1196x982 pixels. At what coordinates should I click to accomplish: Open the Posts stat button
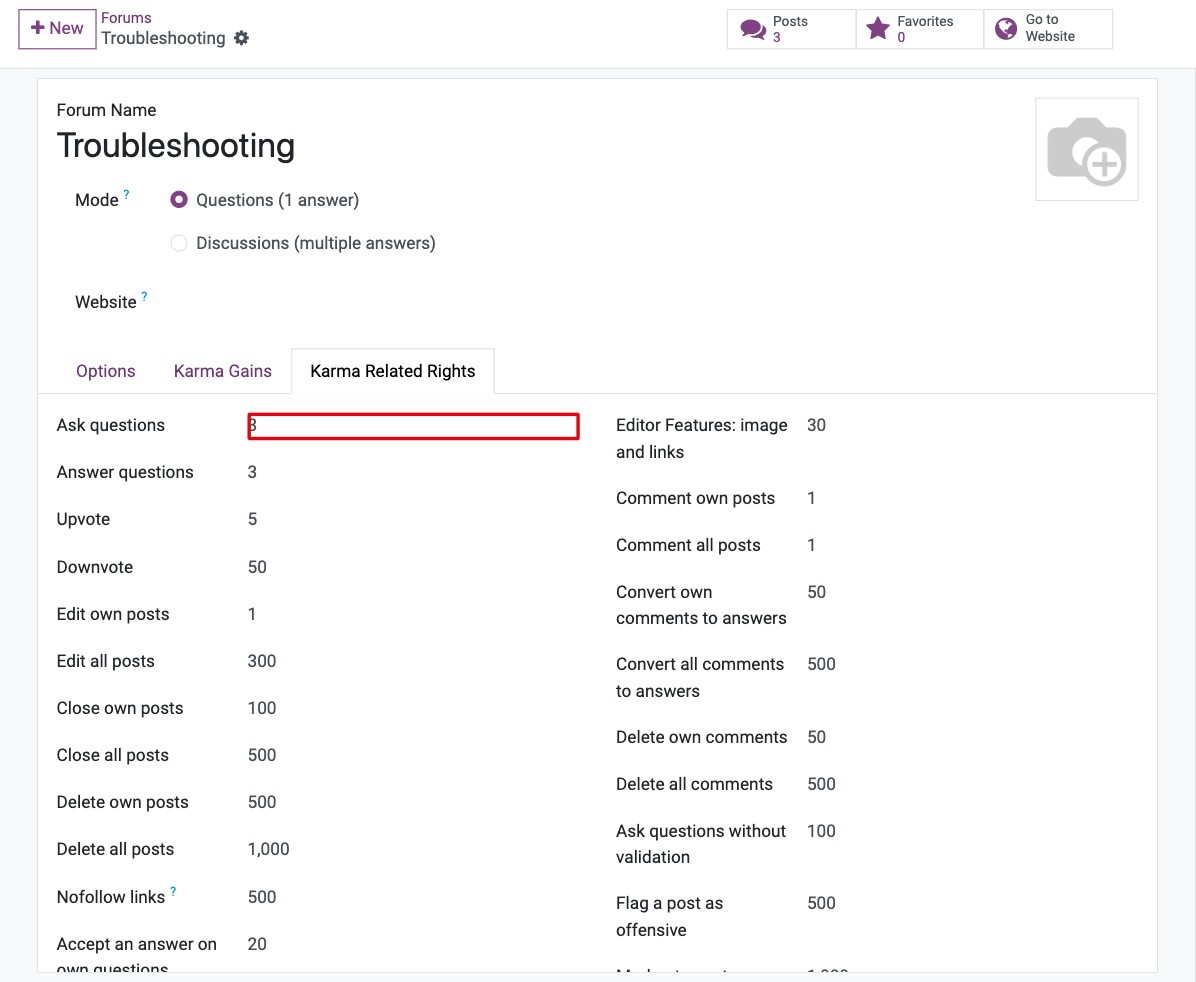pos(791,29)
